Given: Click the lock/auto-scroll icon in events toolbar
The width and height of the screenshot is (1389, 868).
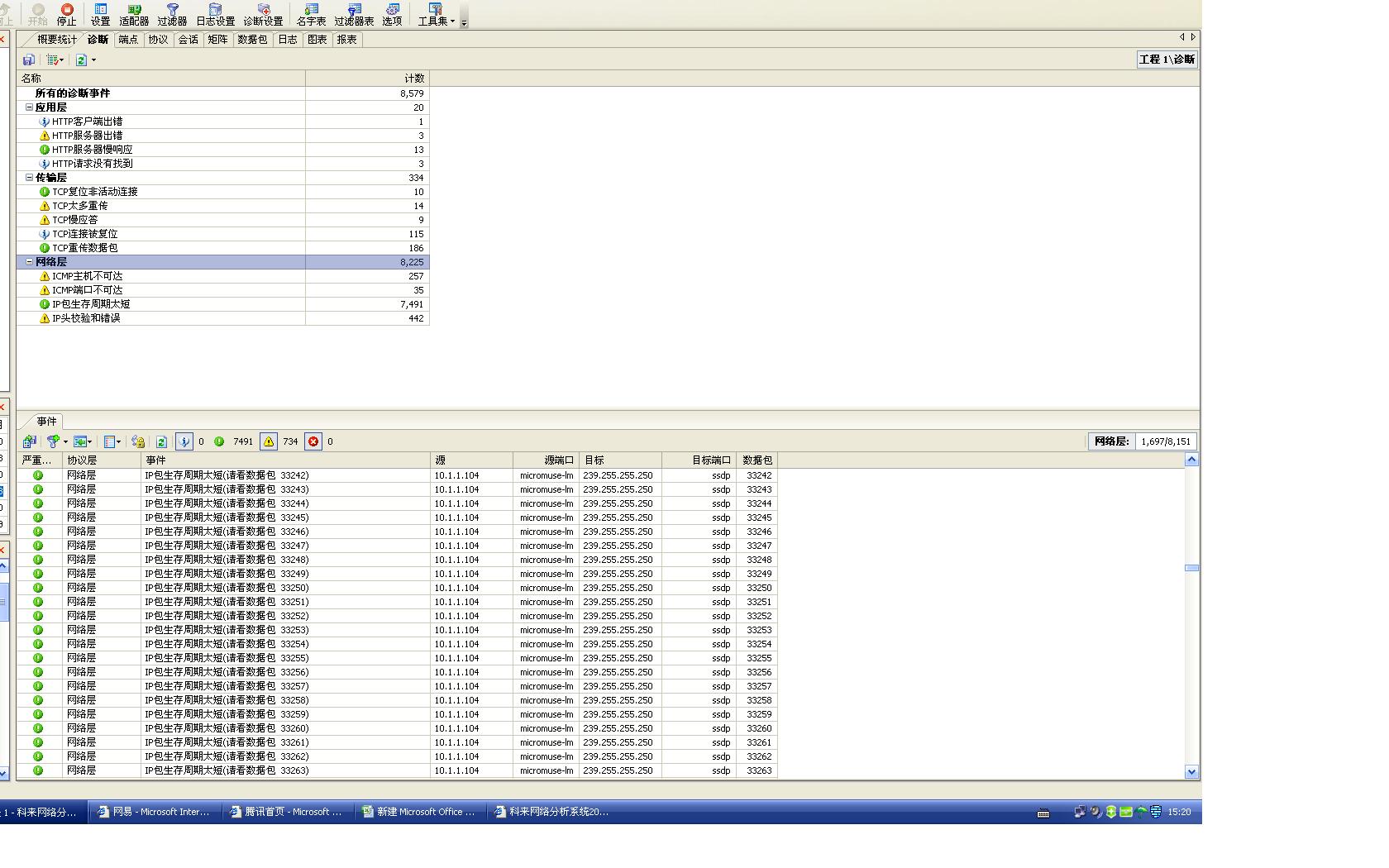Looking at the screenshot, I should pos(138,441).
